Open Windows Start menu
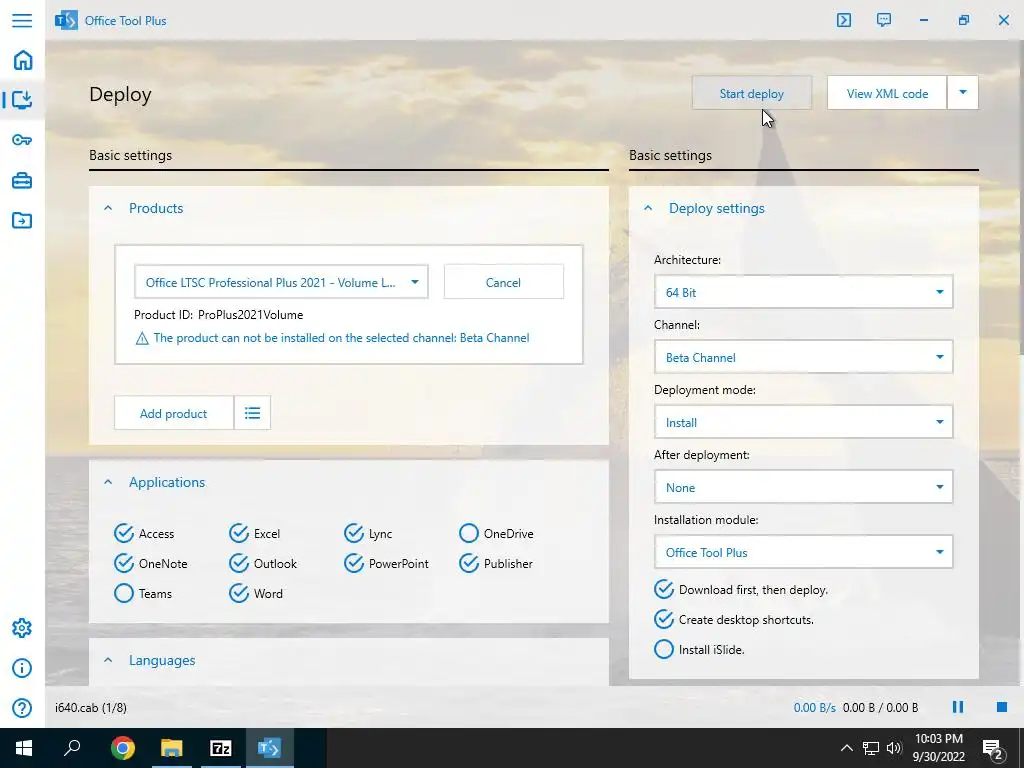 [24, 748]
